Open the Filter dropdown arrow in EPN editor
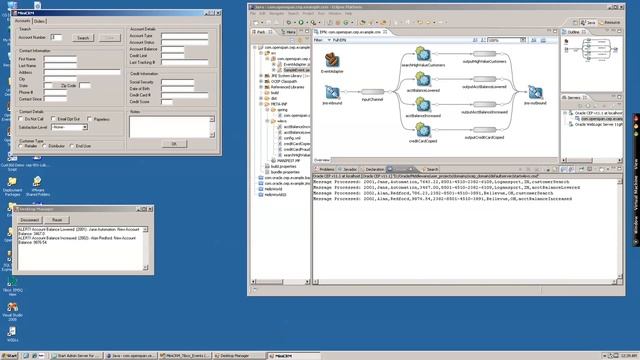The image size is (640, 360). 329,40
